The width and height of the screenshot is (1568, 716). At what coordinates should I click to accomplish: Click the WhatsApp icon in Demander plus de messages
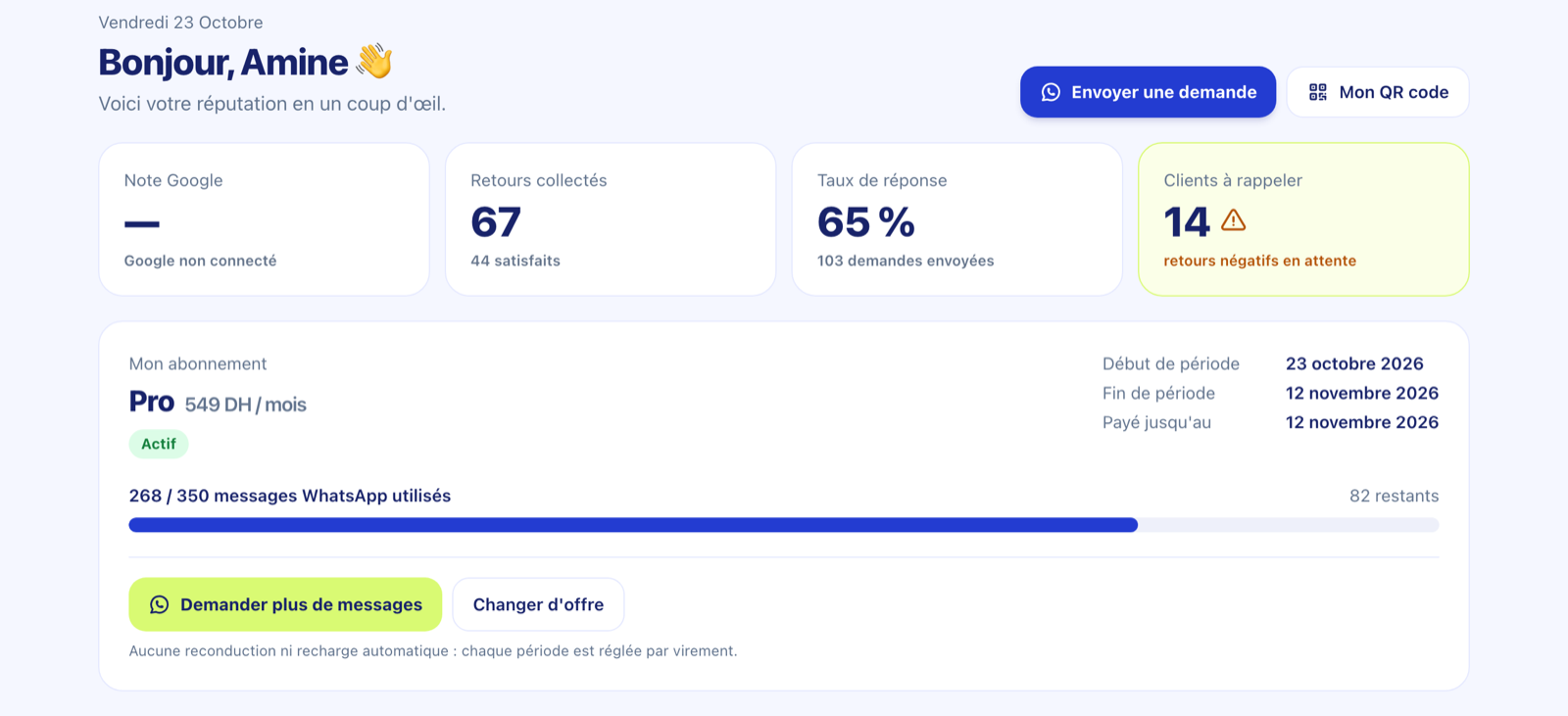[159, 604]
